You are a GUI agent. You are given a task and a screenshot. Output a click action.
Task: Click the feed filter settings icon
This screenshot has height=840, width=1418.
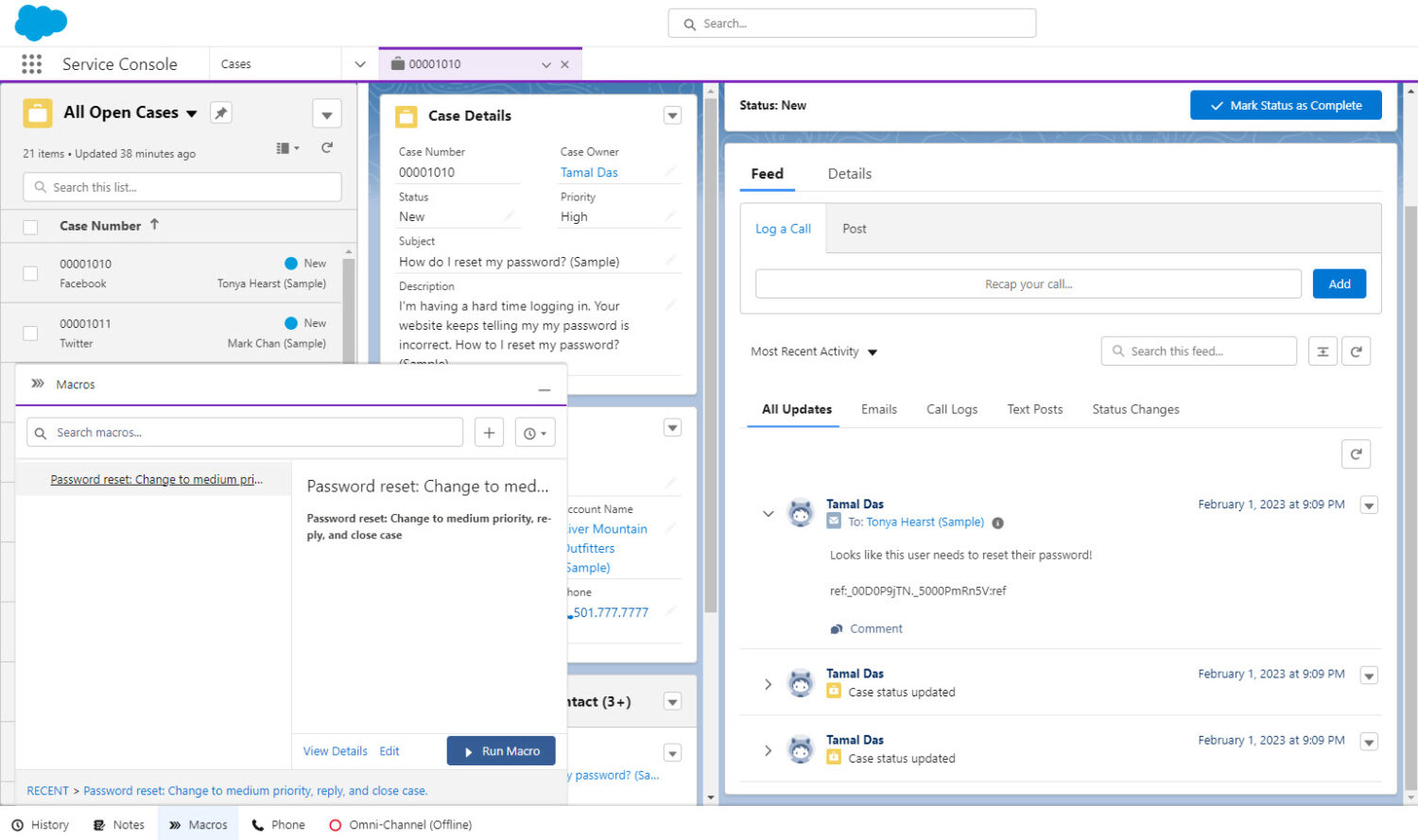(x=1323, y=351)
